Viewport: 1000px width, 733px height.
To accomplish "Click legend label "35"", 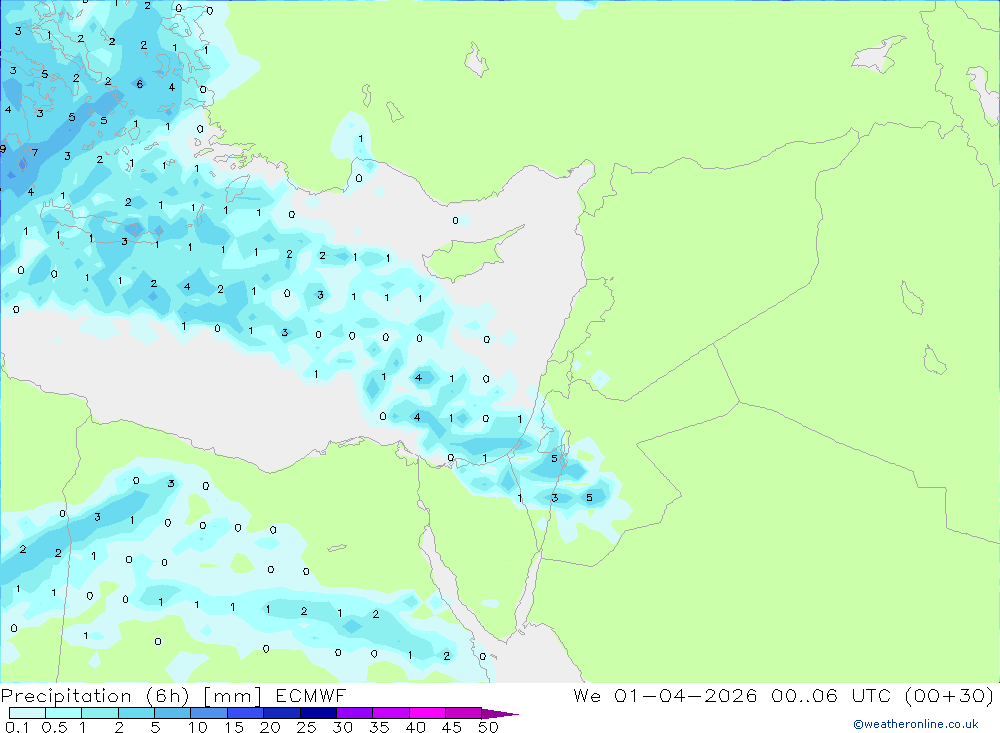I will point(379,727).
